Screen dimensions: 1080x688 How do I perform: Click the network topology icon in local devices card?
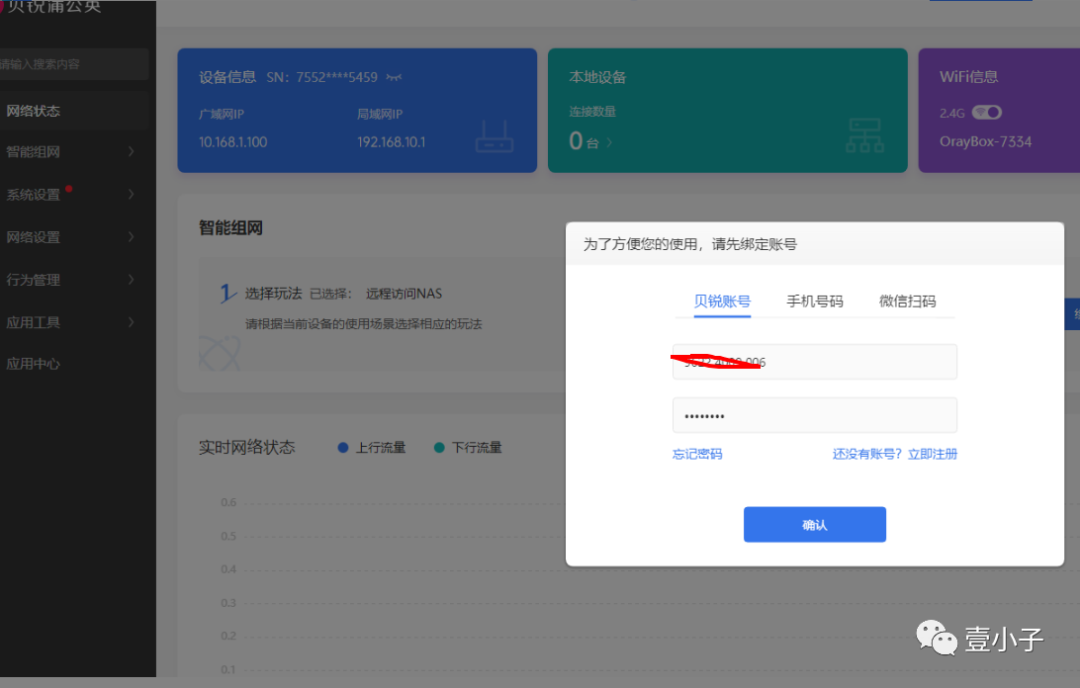[864, 135]
